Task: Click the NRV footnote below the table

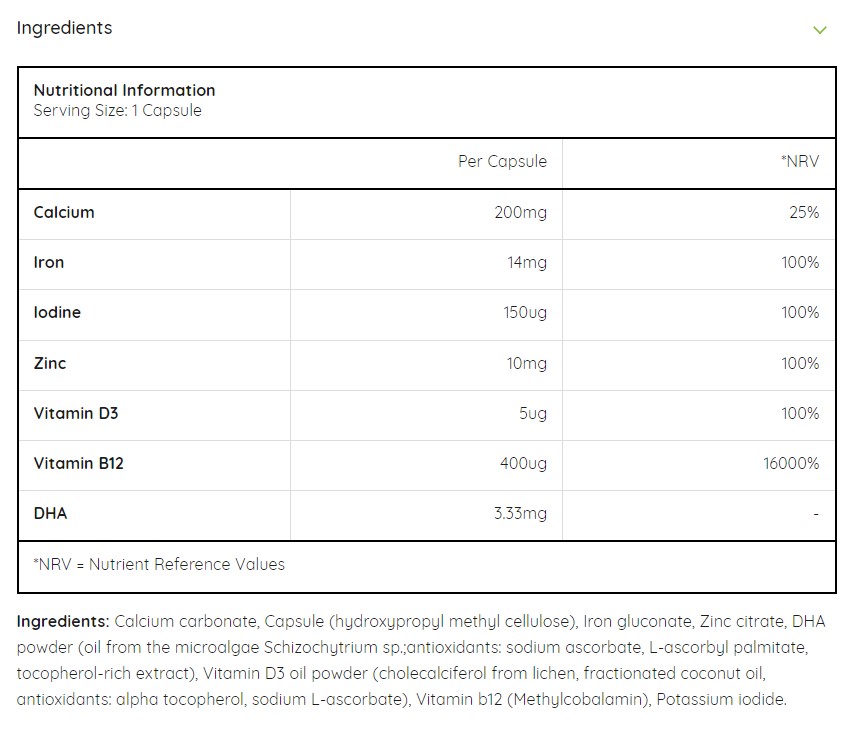Action: click(159, 564)
